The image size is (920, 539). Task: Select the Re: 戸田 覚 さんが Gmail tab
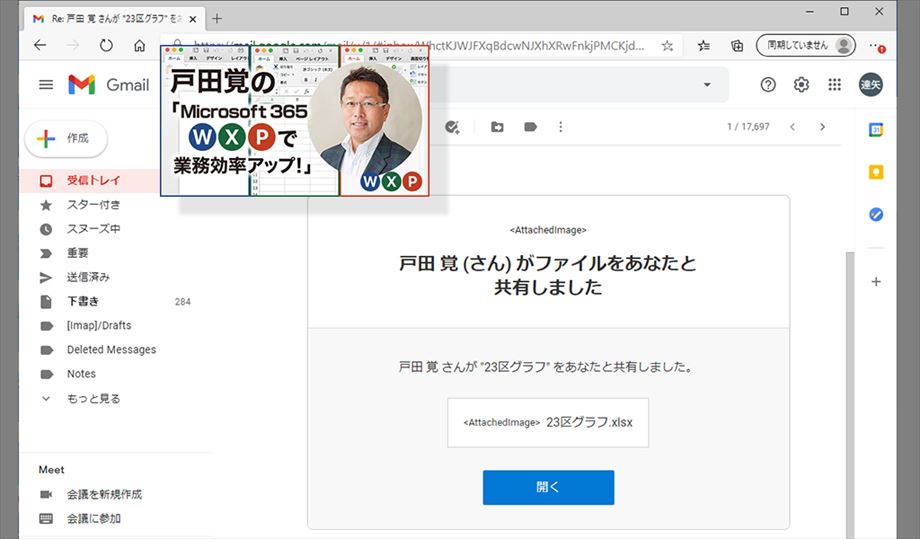point(116,19)
